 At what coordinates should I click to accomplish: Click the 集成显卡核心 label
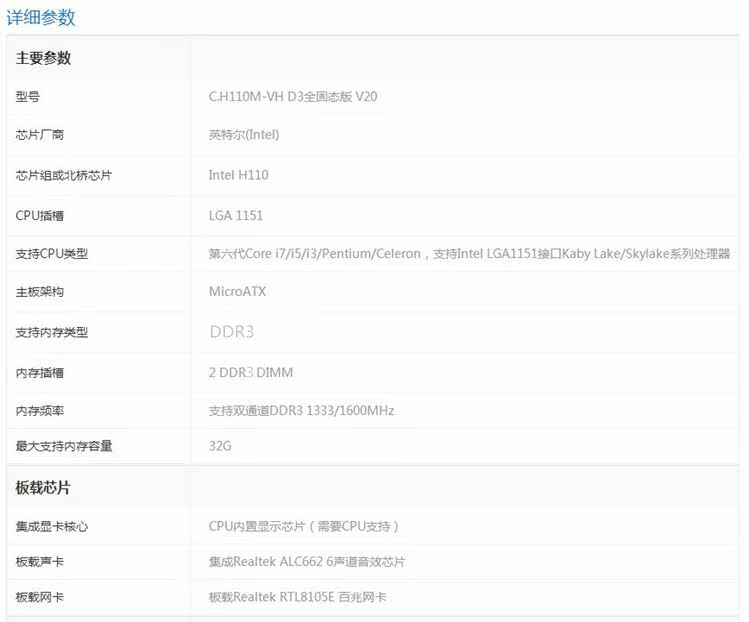tap(52, 526)
